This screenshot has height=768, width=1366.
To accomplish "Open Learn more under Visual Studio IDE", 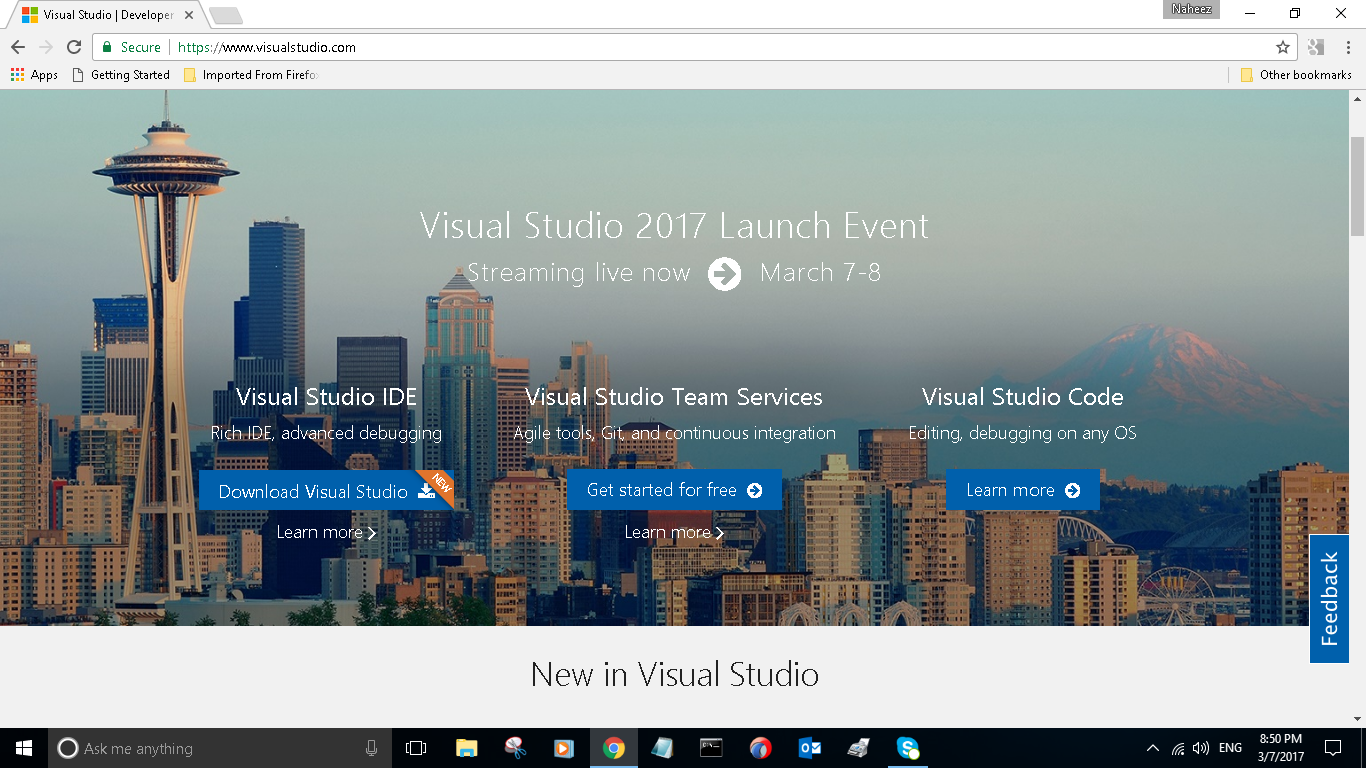I will tap(327, 532).
